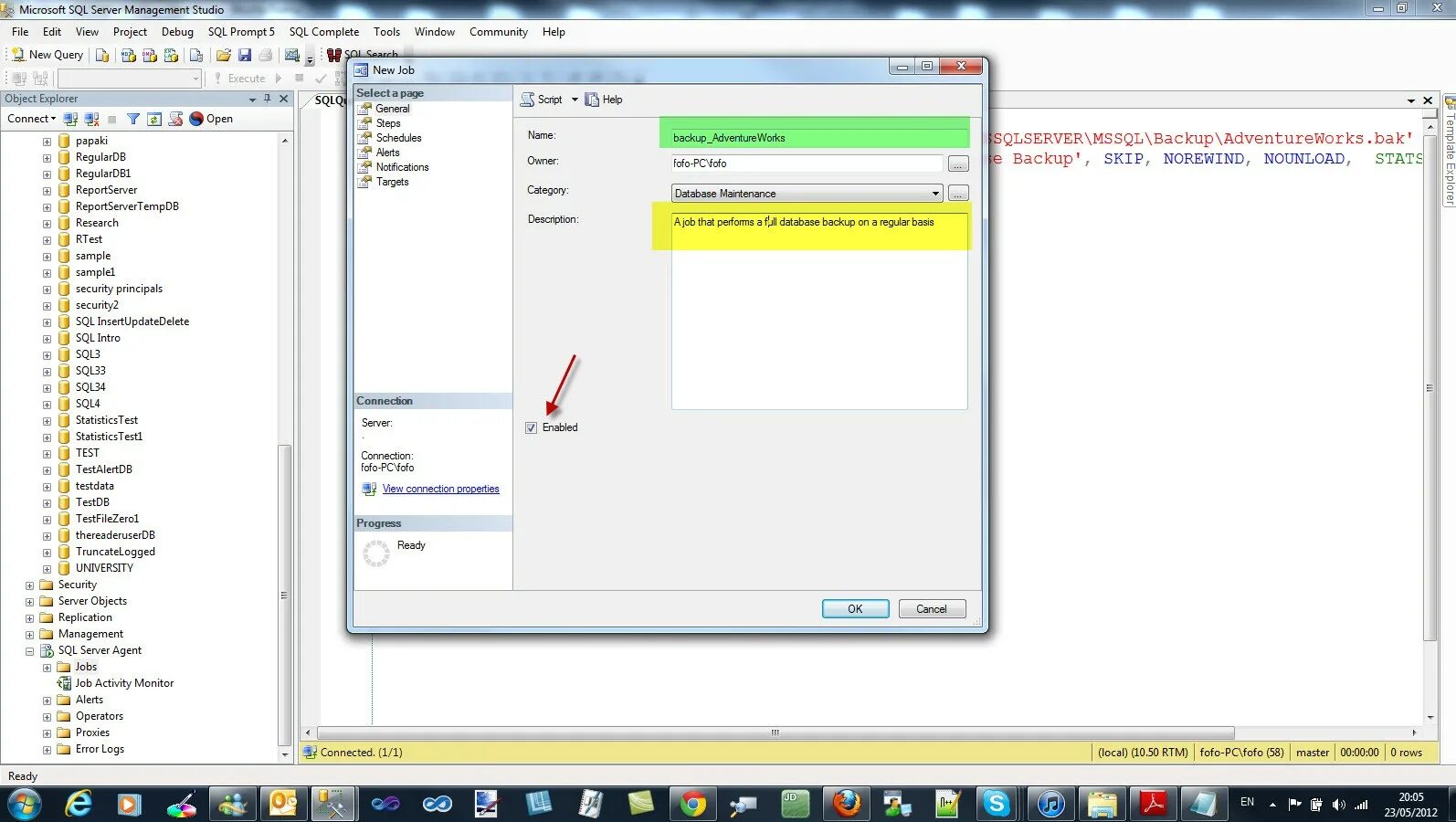This screenshot has width=1456, height=822.
Task: Click the Description text area
Action: pyautogui.click(x=819, y=310)
